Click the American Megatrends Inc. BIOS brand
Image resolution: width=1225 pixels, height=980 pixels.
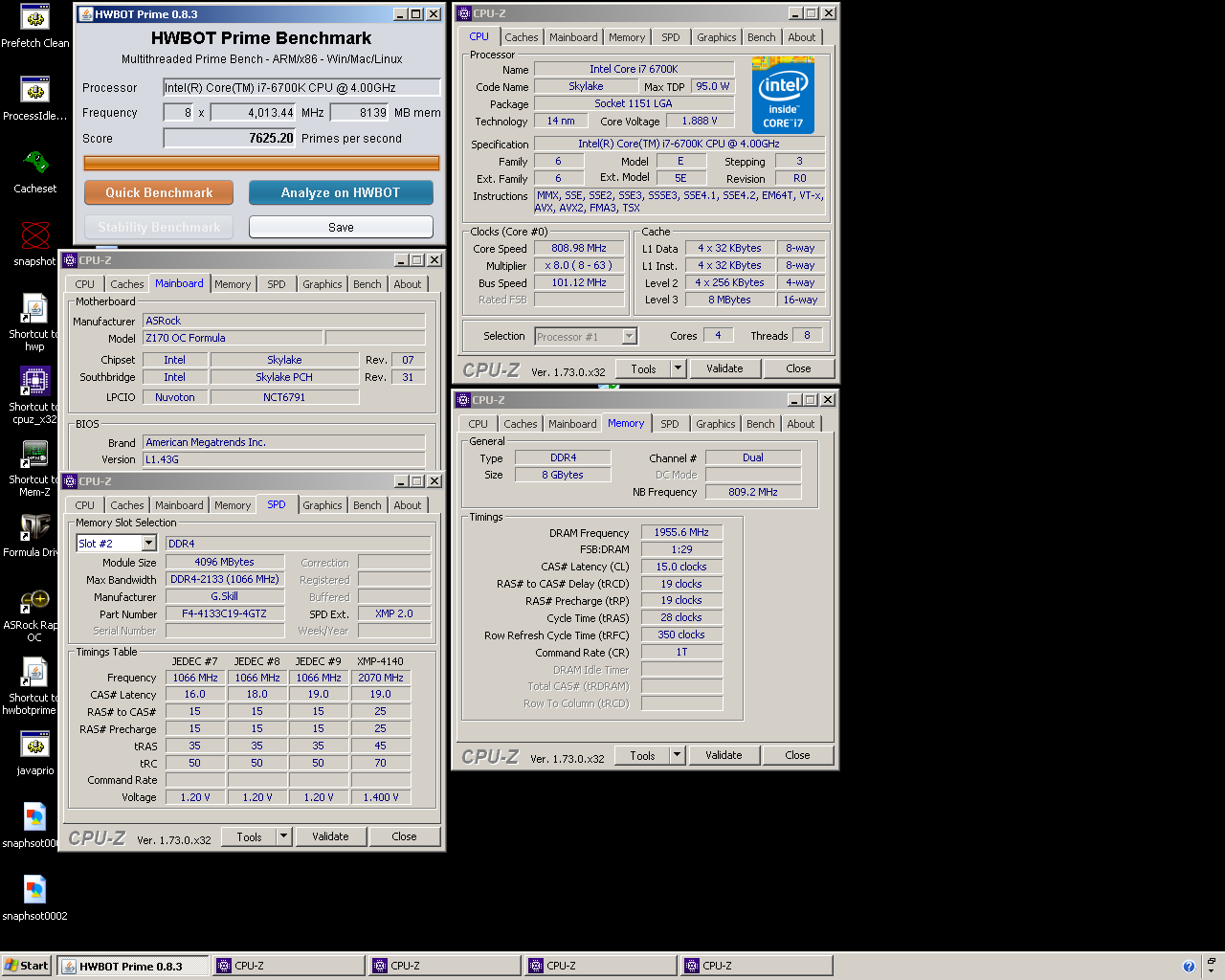(x=284, y=442)
